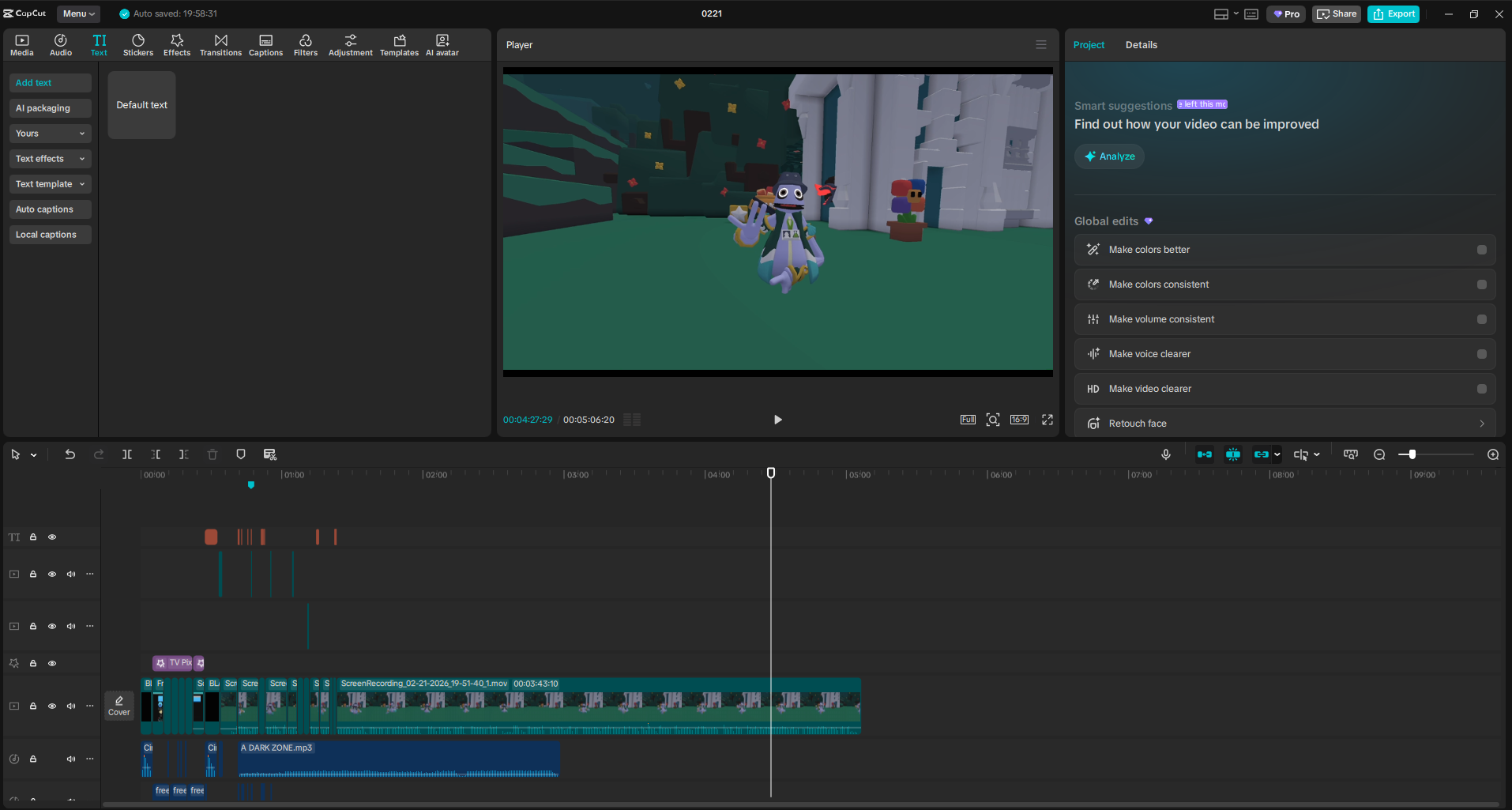Hide the effects track with eye icon
1512x810 pixels.
[52, 664]
